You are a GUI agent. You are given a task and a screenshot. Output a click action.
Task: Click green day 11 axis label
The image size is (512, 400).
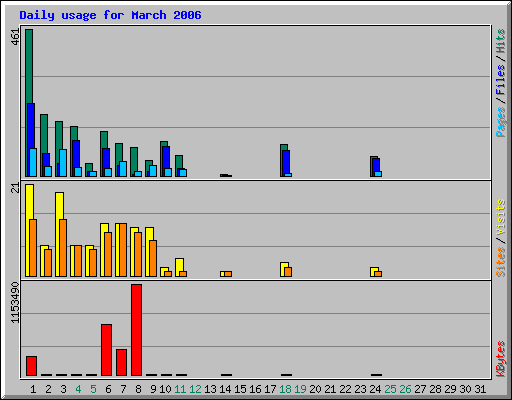[x=180, y=389]
